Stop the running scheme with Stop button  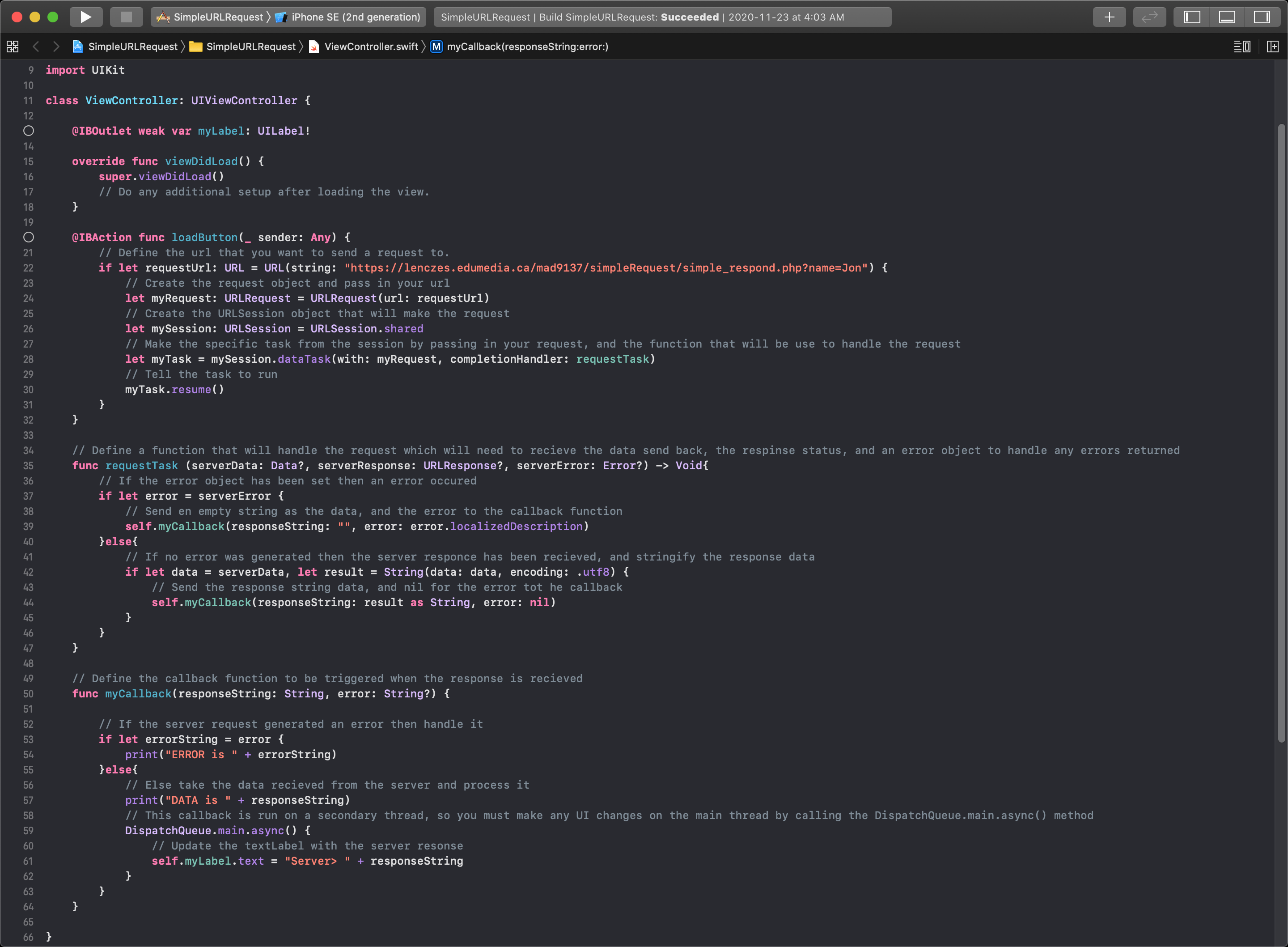point(127,17)
